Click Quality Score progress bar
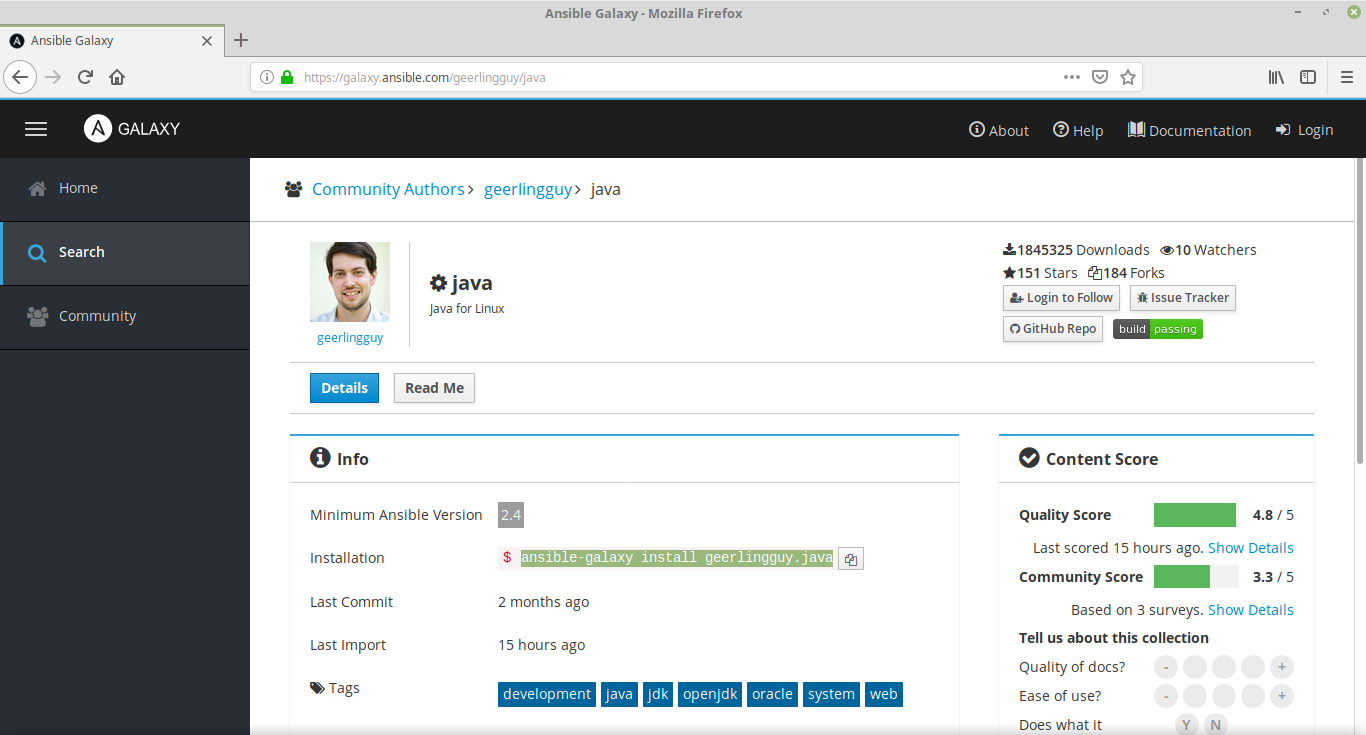This screenshot has height=735, width=1366. pyautogui.click(x=1196, y=515)
